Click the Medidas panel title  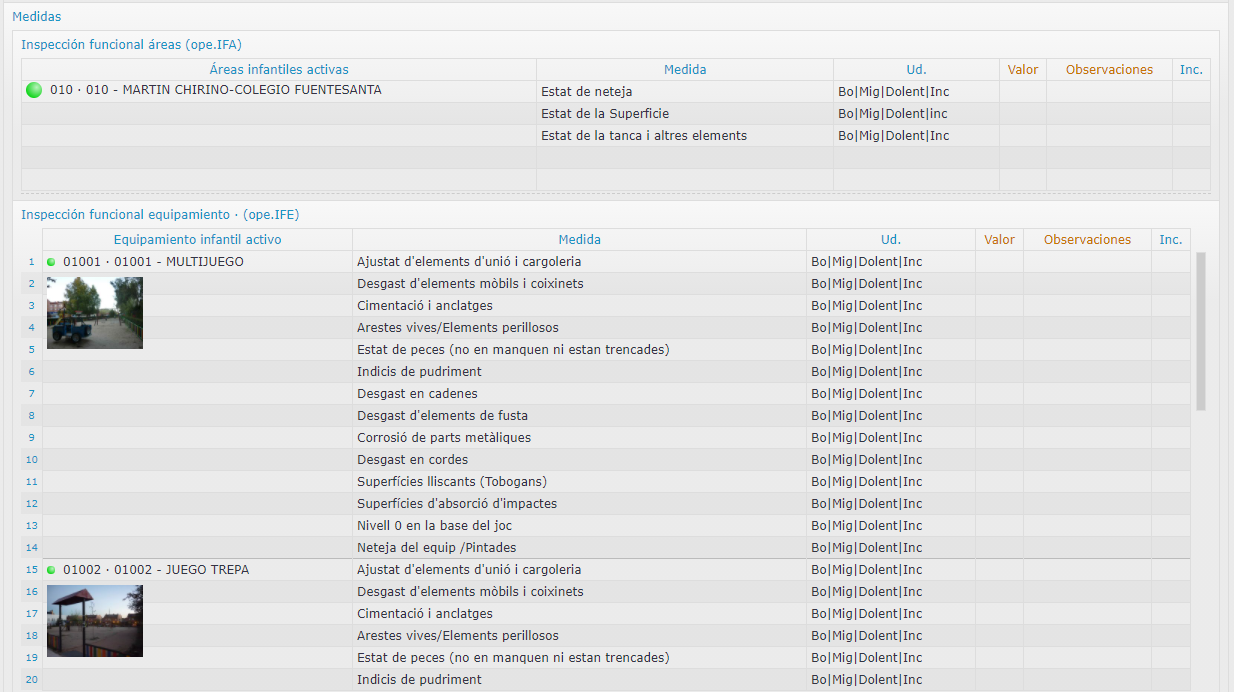(37, 16)
